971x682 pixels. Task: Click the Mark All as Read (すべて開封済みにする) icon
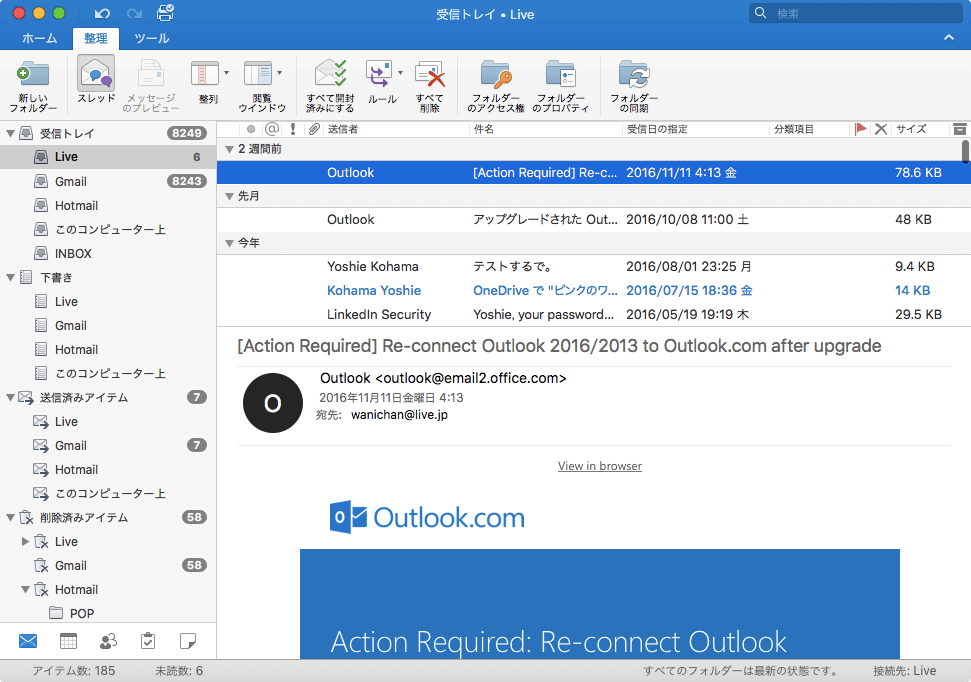[331, 74]
